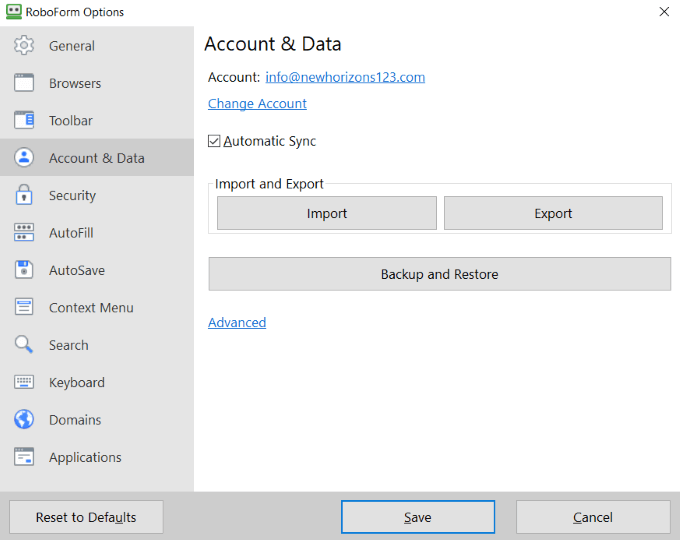Click the Security padlock icon

(x=24, y=196)
